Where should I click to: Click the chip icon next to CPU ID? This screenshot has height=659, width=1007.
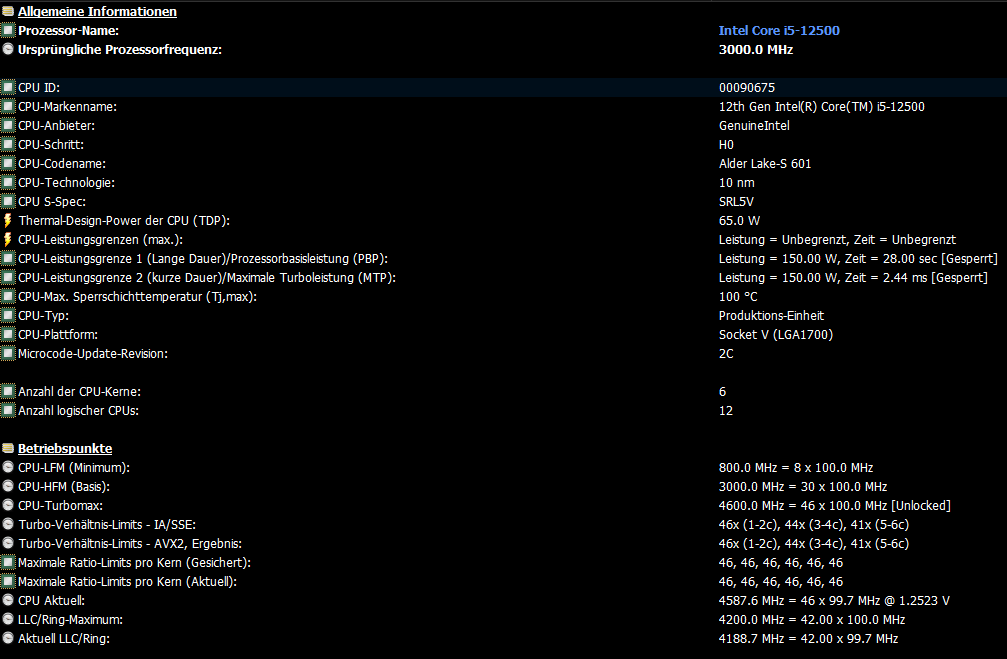coord(8,87)
